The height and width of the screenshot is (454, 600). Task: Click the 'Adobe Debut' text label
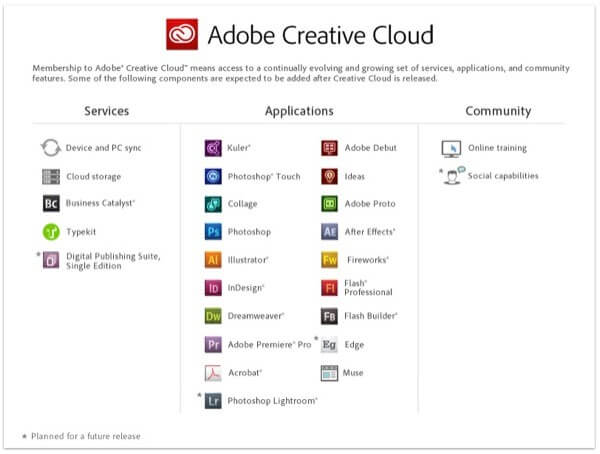tap(371, 148)
